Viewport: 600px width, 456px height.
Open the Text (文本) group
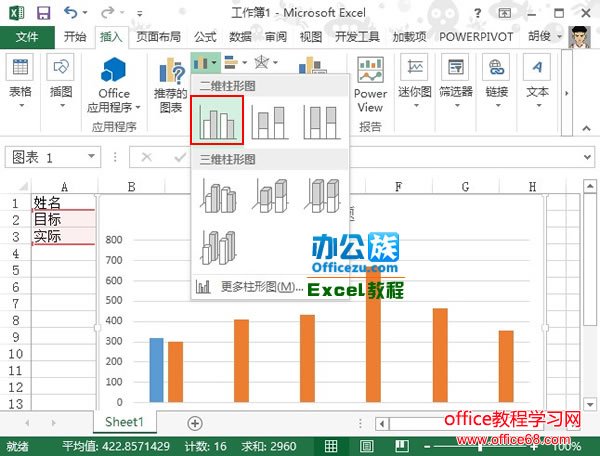tap(537, 80)
